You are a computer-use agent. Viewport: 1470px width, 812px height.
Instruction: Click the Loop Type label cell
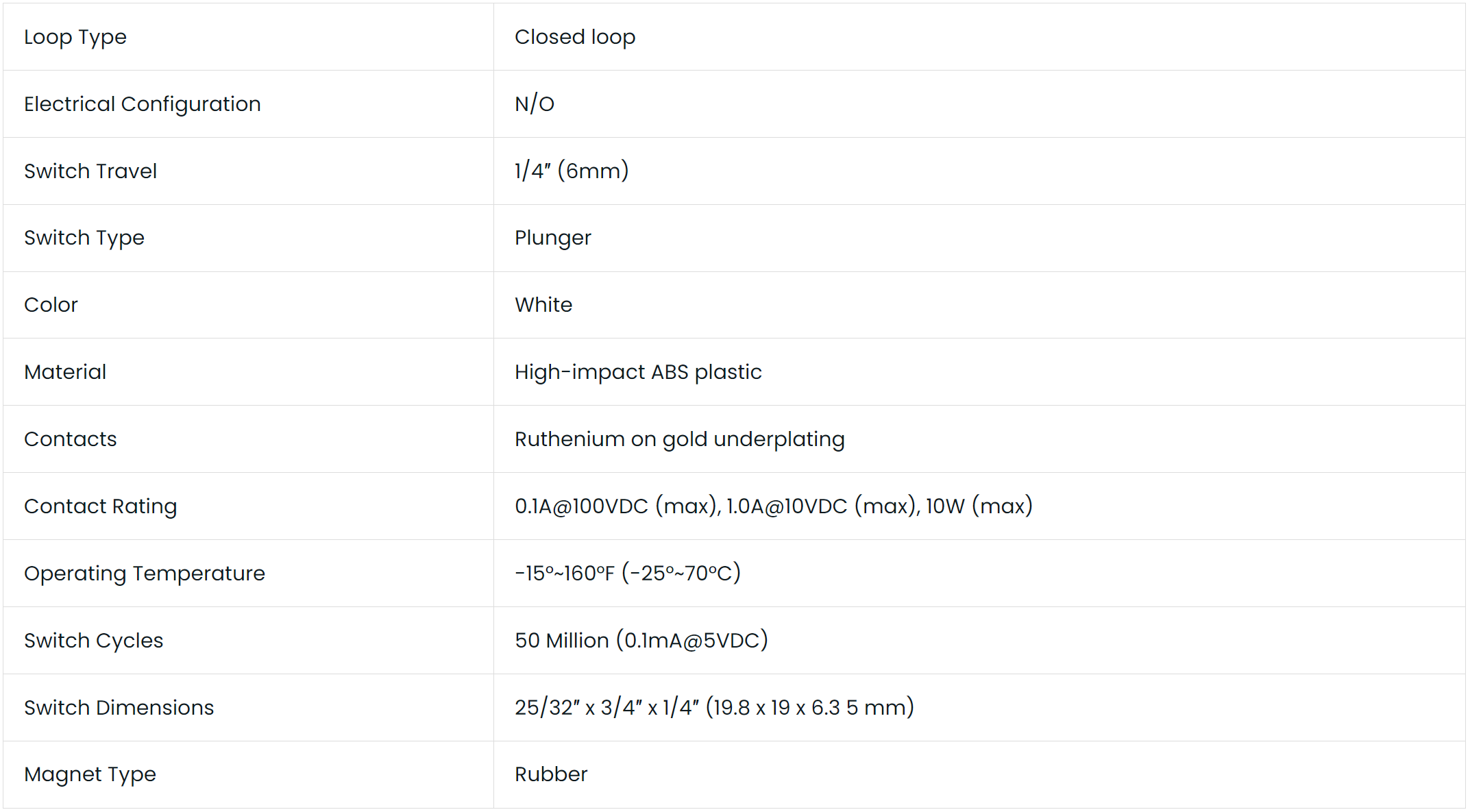coord(75,37)
